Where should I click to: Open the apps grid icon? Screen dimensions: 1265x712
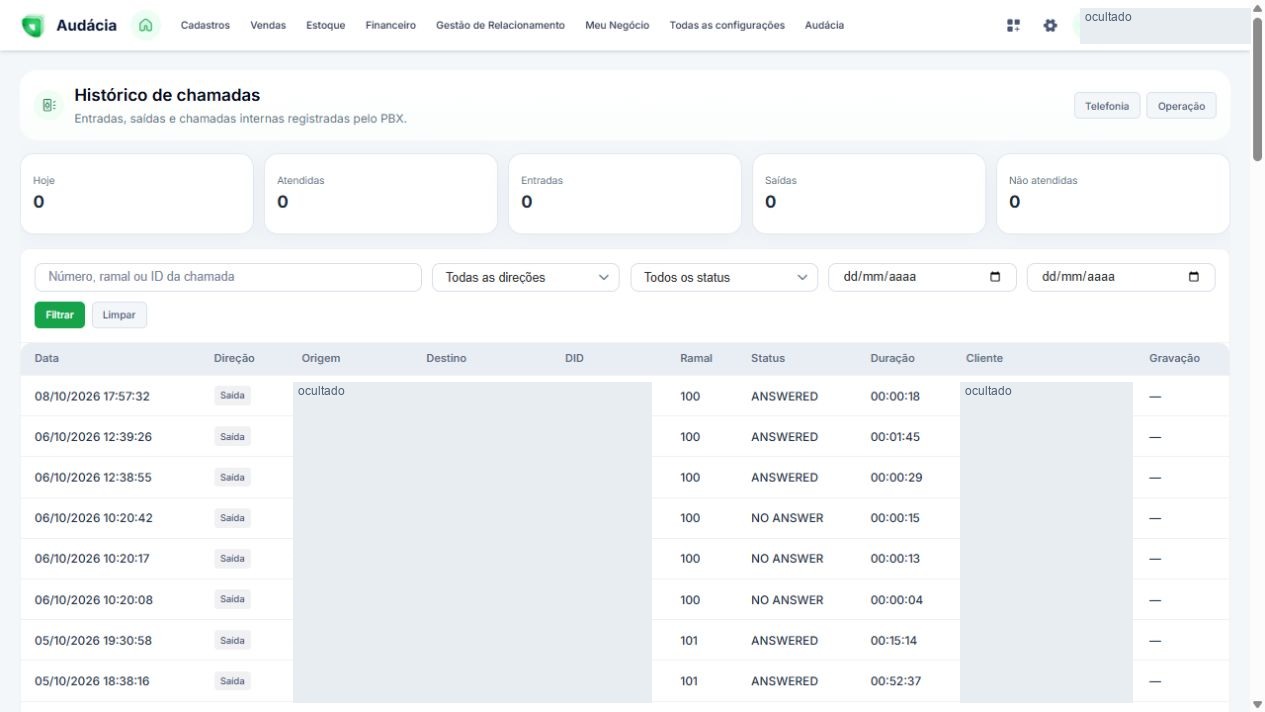coord(1014,26)
